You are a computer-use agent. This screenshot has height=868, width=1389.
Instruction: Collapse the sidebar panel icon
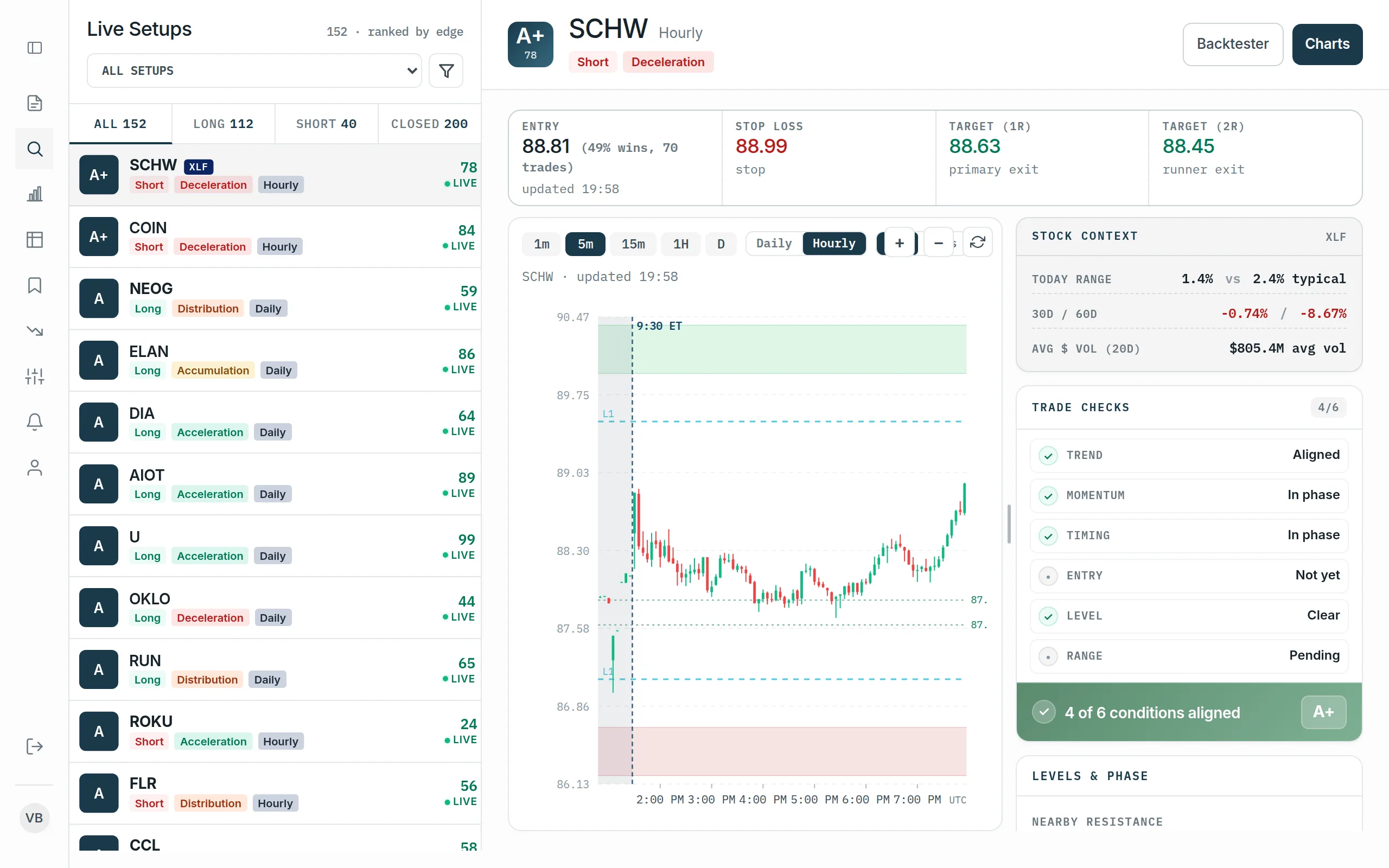tap(34, 48)
